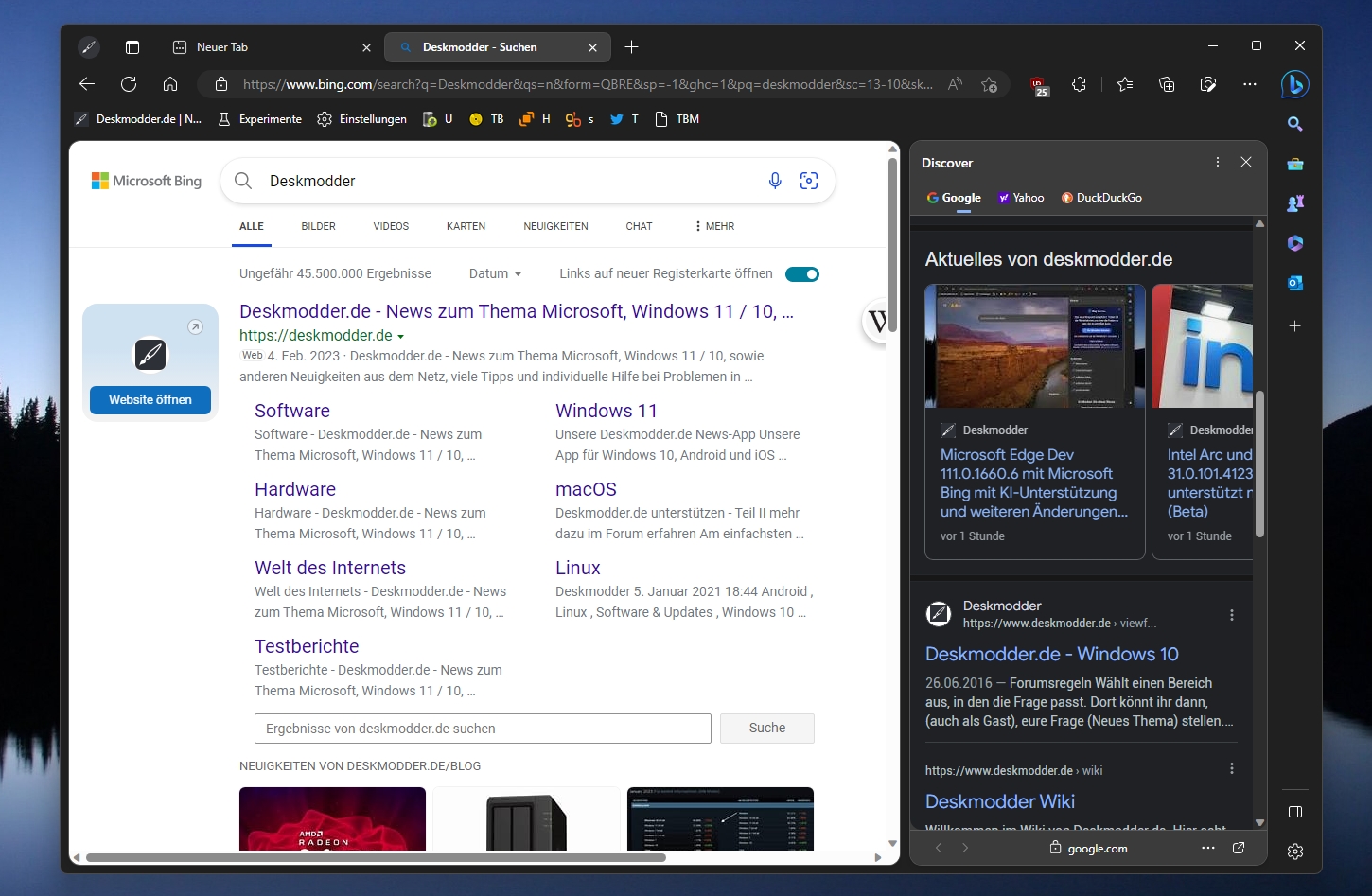The width and height of the screenshot is (1372, 896).
Task: Open options for Deskmodder Wiki result
Action: point(1231,768)
